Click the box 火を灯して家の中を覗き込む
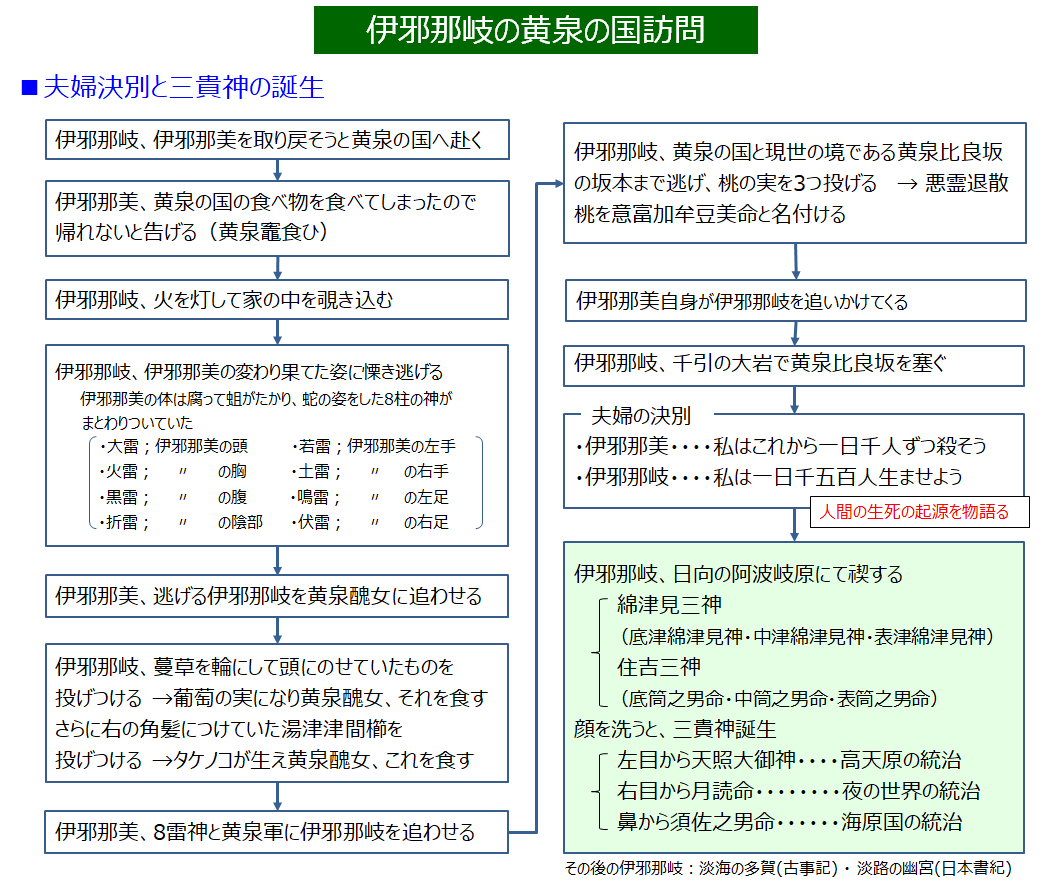 click(277, 299)
